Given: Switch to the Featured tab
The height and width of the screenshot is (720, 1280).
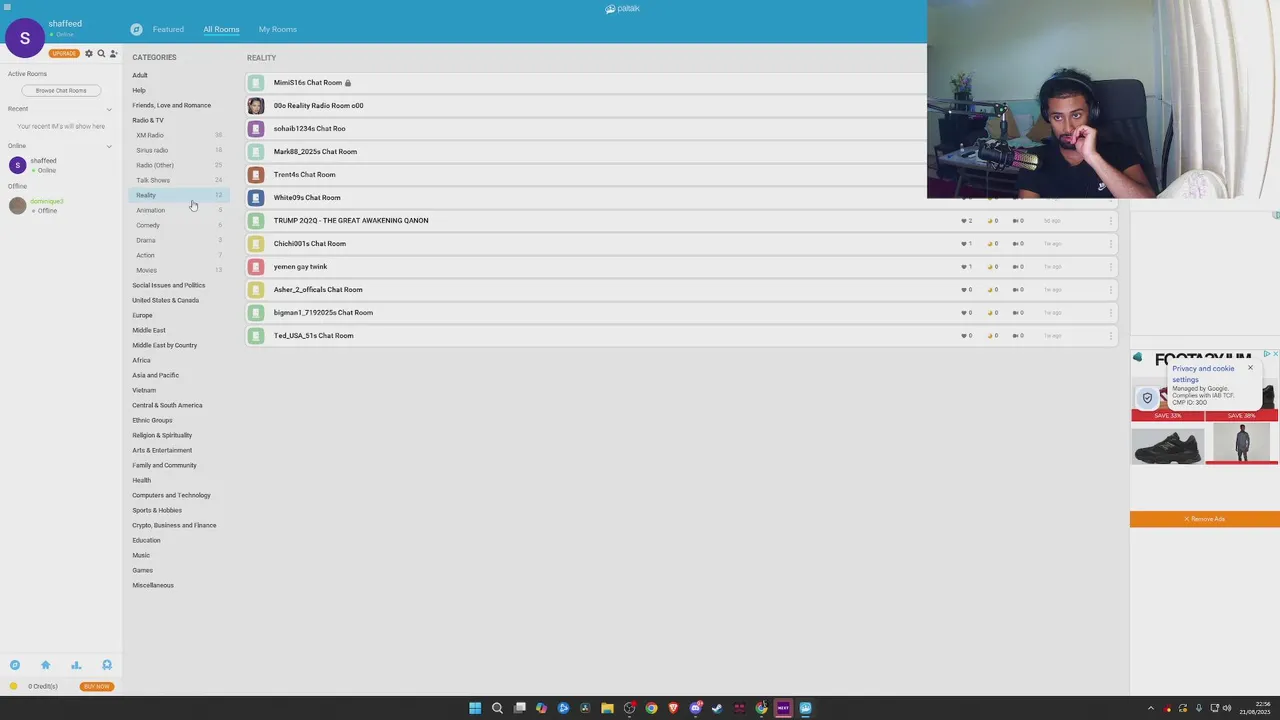Looking at the screenshot, I should [x=168, y=29].
